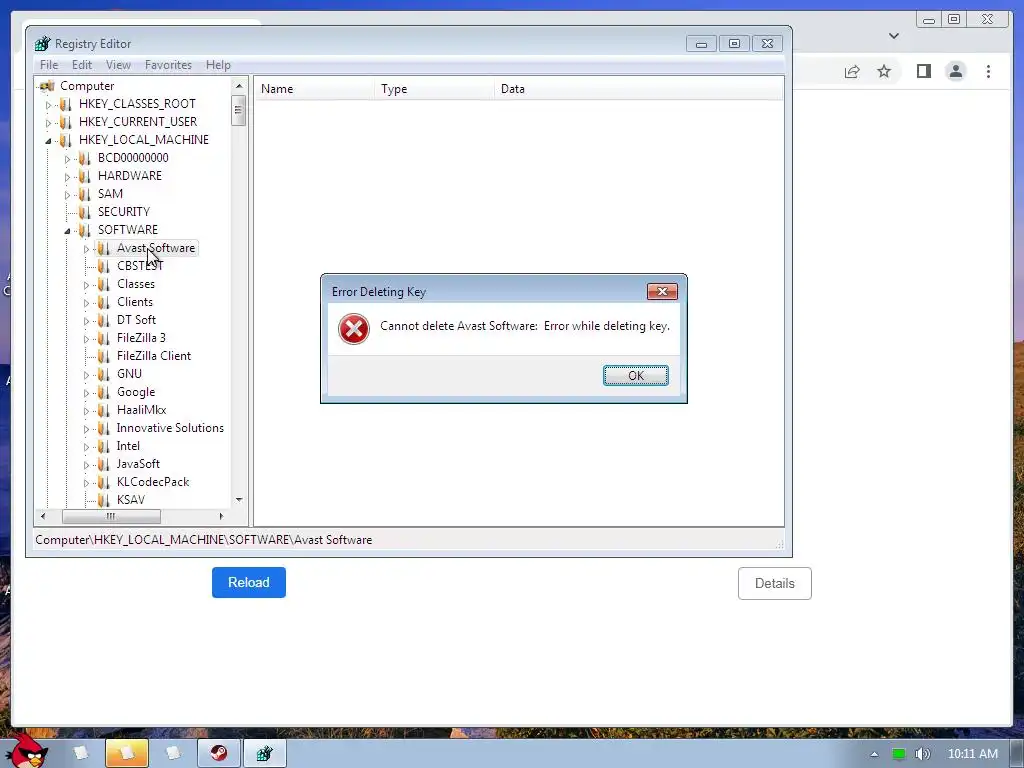
Task: Click Registry Editor taskbar button
Action: pyautogui.click(x=264, y=754)
